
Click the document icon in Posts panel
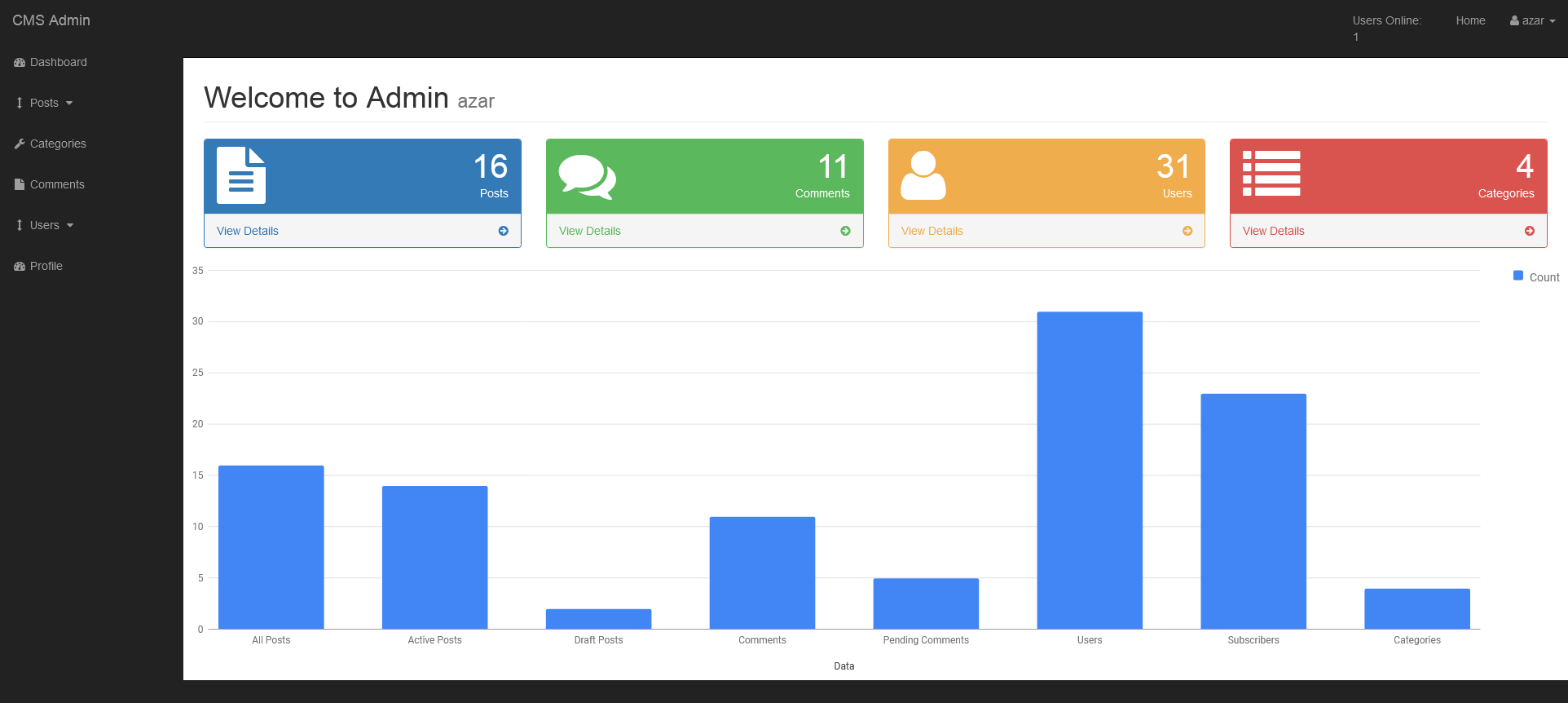point(241,175)
